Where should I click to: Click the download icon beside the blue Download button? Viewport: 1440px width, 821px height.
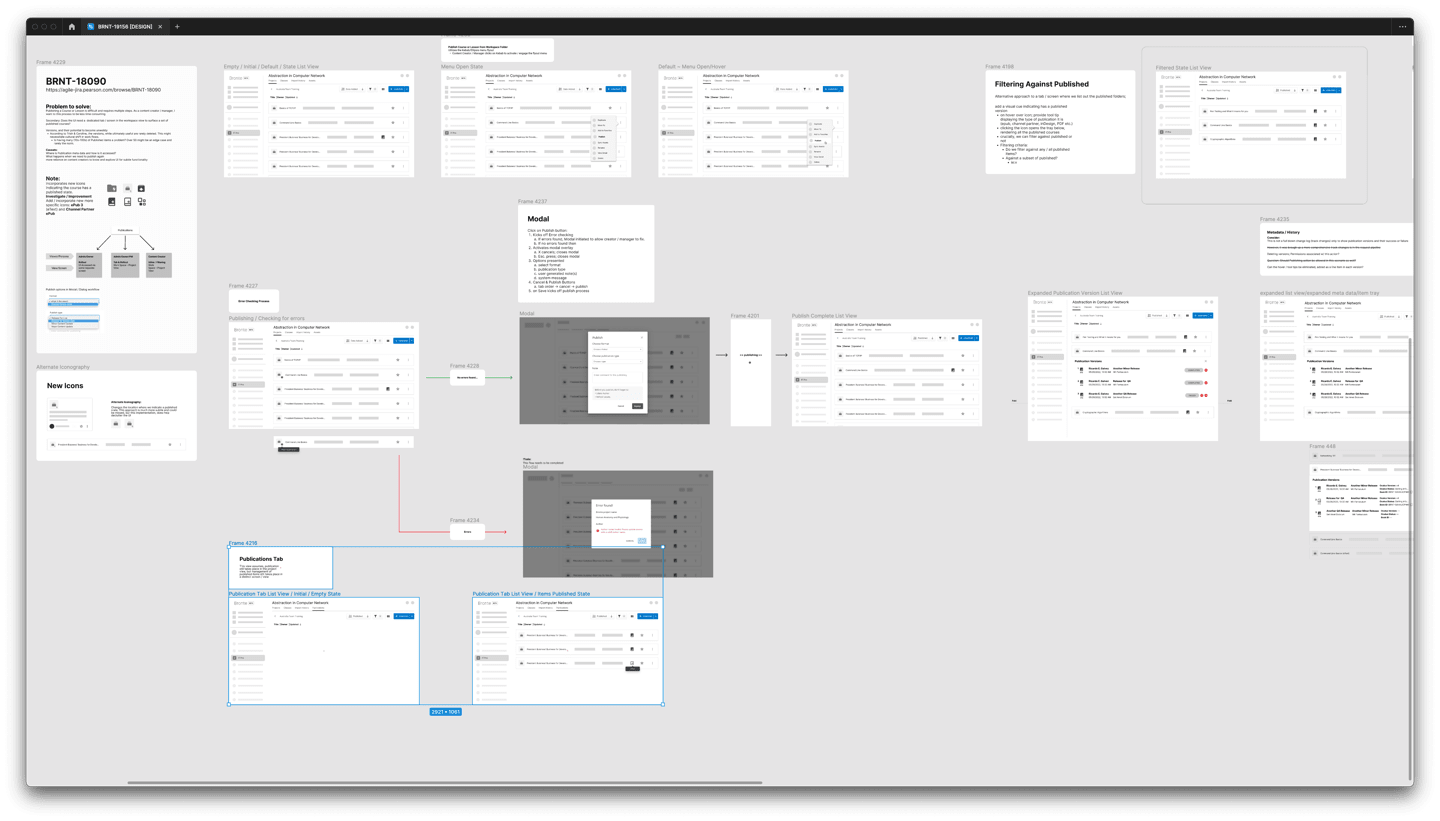pyautogui.click(x=632, y=616)
